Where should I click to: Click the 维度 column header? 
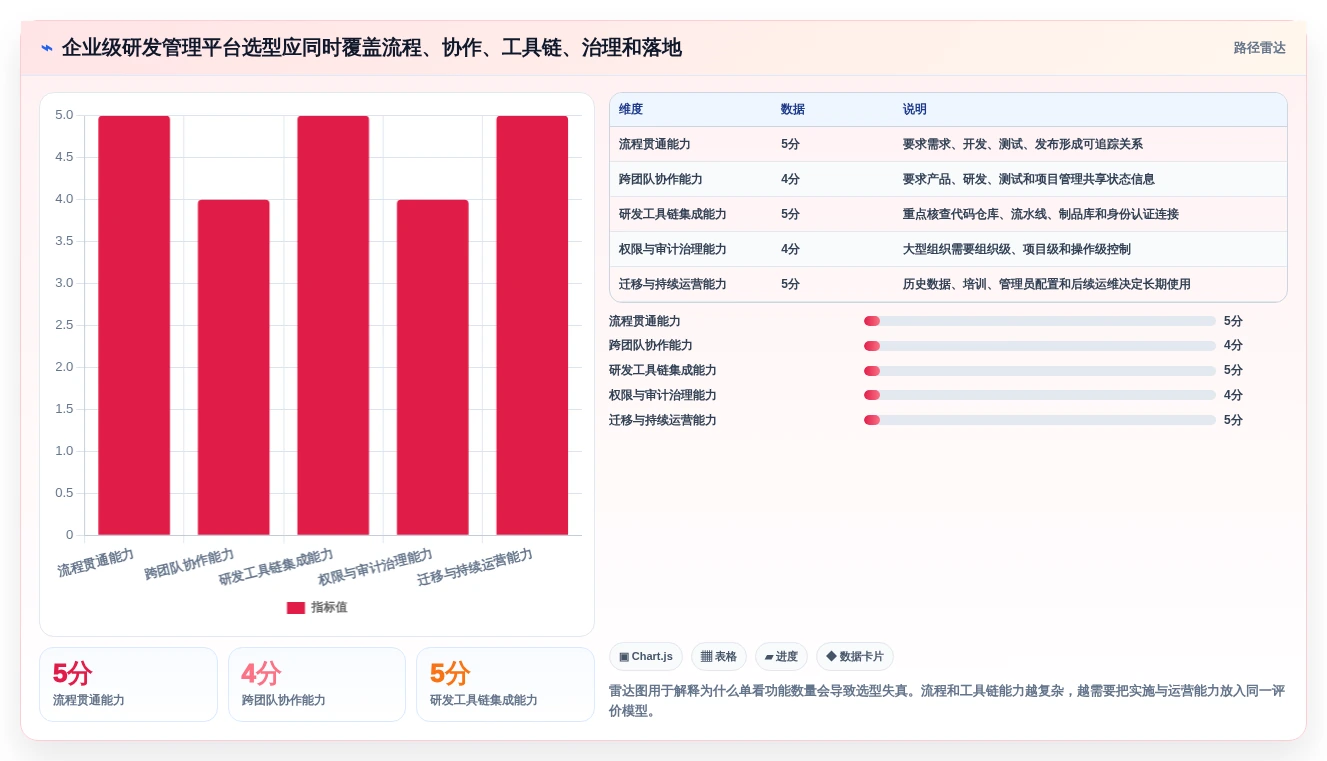(x=631, y=109)
